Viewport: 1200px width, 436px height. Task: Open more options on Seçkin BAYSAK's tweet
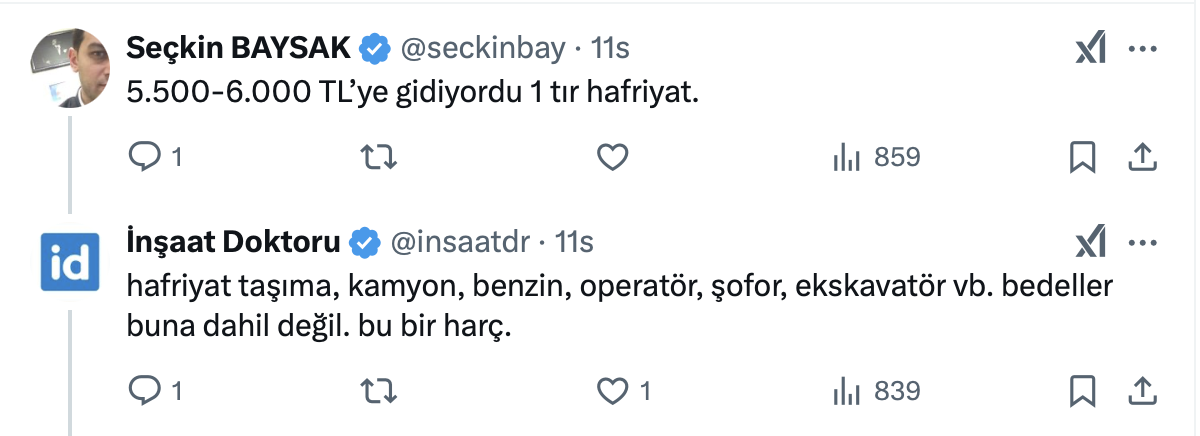pos(1143,48)
